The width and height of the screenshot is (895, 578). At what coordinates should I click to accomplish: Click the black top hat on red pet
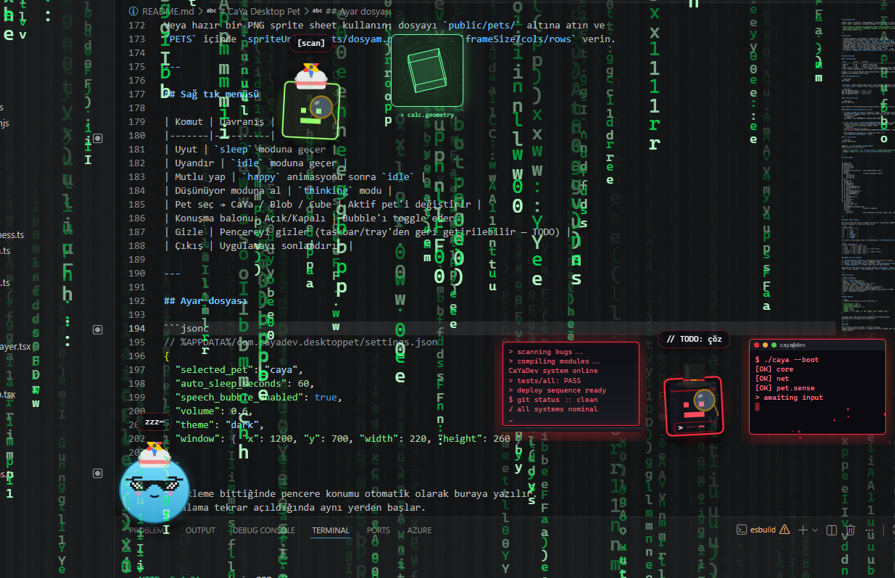point(692,372)
